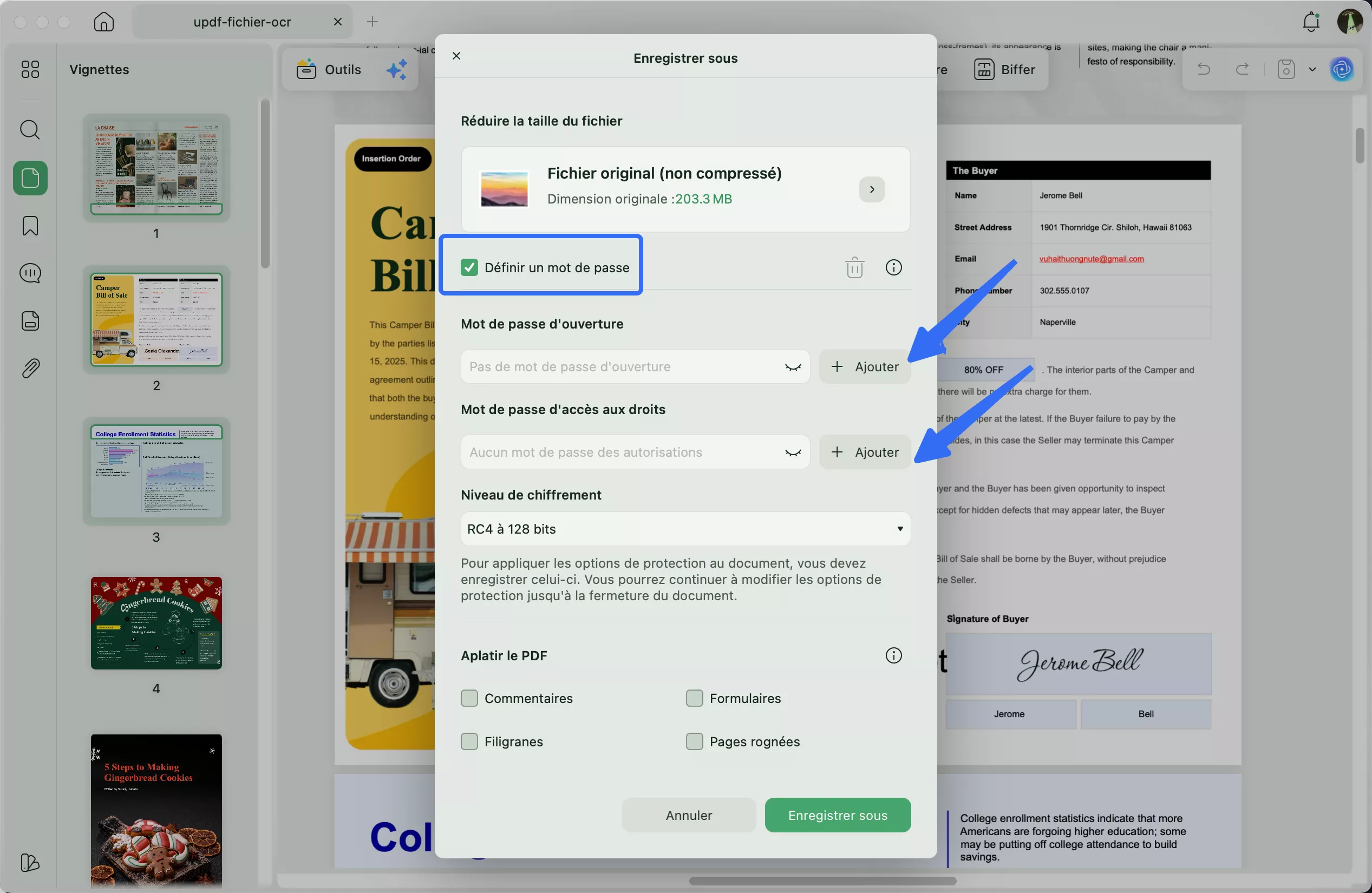Click the AI sparkle icon near Outils

[397, 70]
